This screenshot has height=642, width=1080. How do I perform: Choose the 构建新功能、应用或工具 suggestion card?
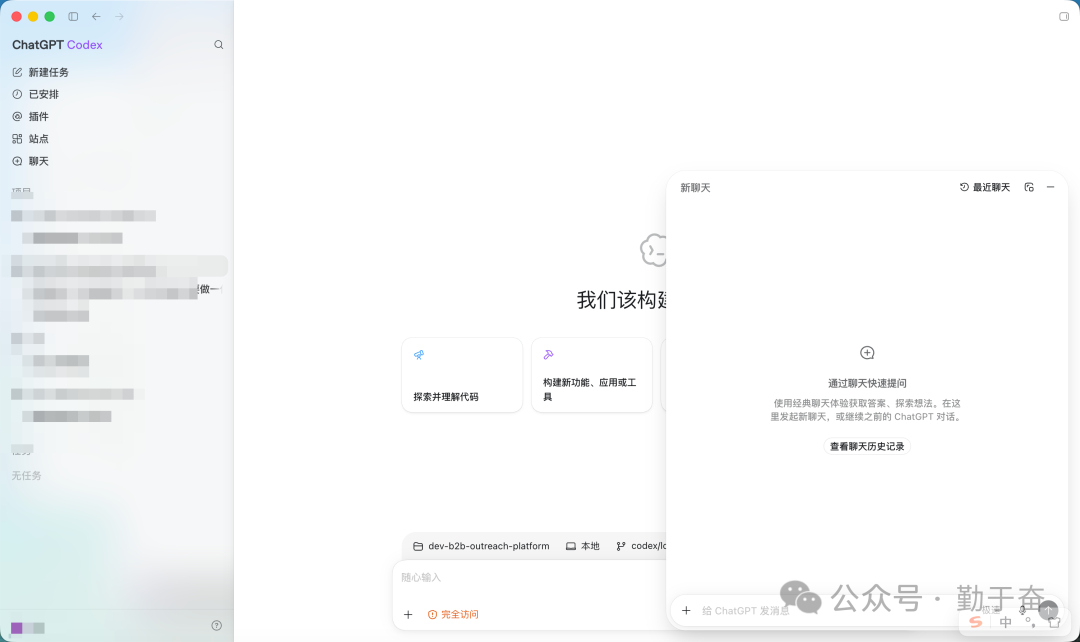[592, 375]
